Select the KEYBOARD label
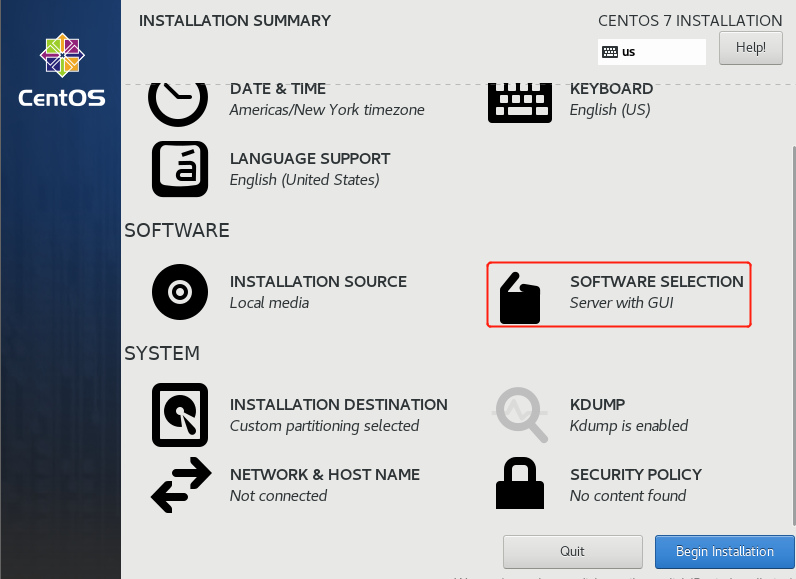Viewport: 796px width, 579px height. coord(611,89)
